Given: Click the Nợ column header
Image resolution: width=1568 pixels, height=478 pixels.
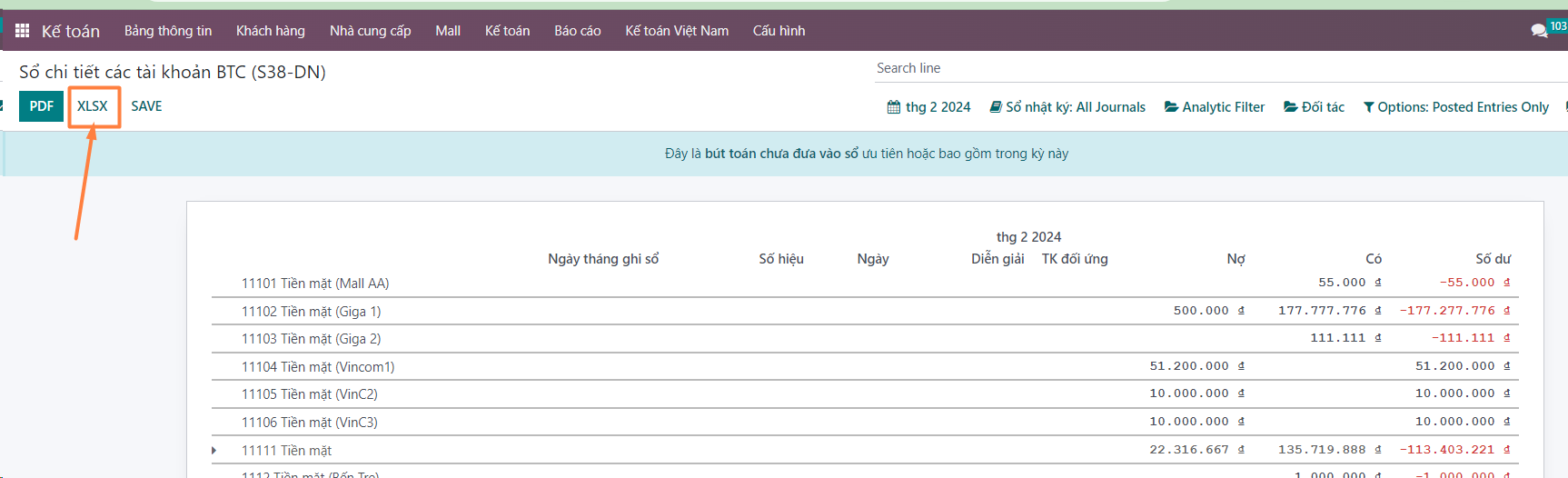Looking at the screenshot, I should [1236, 259].
